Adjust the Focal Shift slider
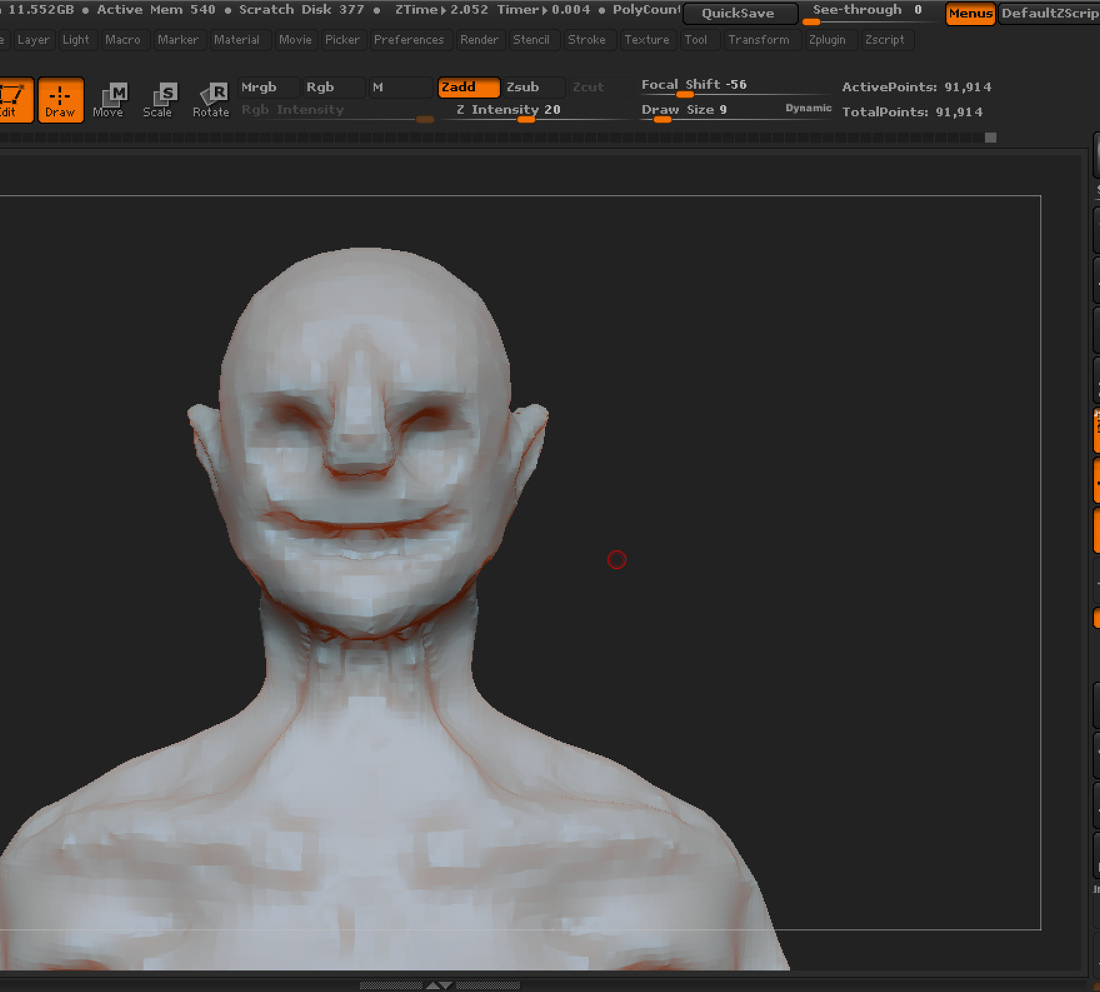 coord(735,86)
